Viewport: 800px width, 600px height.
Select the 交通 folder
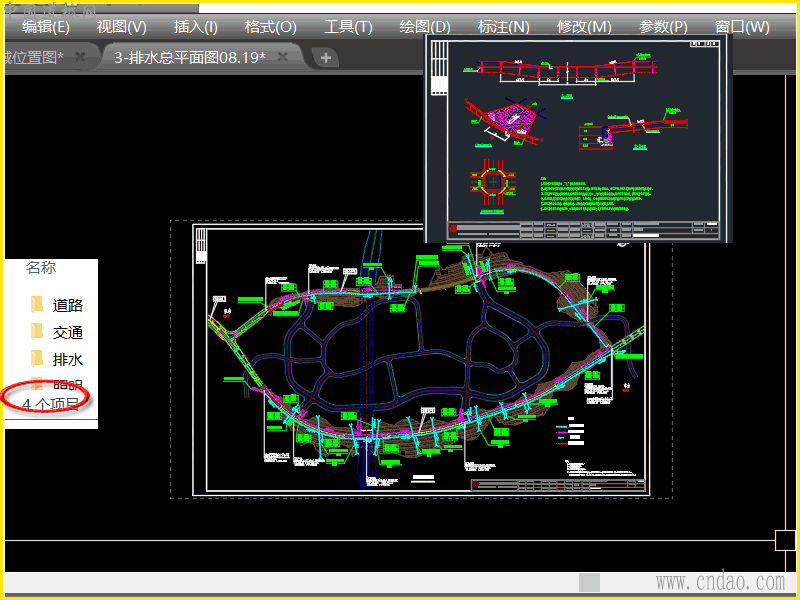56,332
